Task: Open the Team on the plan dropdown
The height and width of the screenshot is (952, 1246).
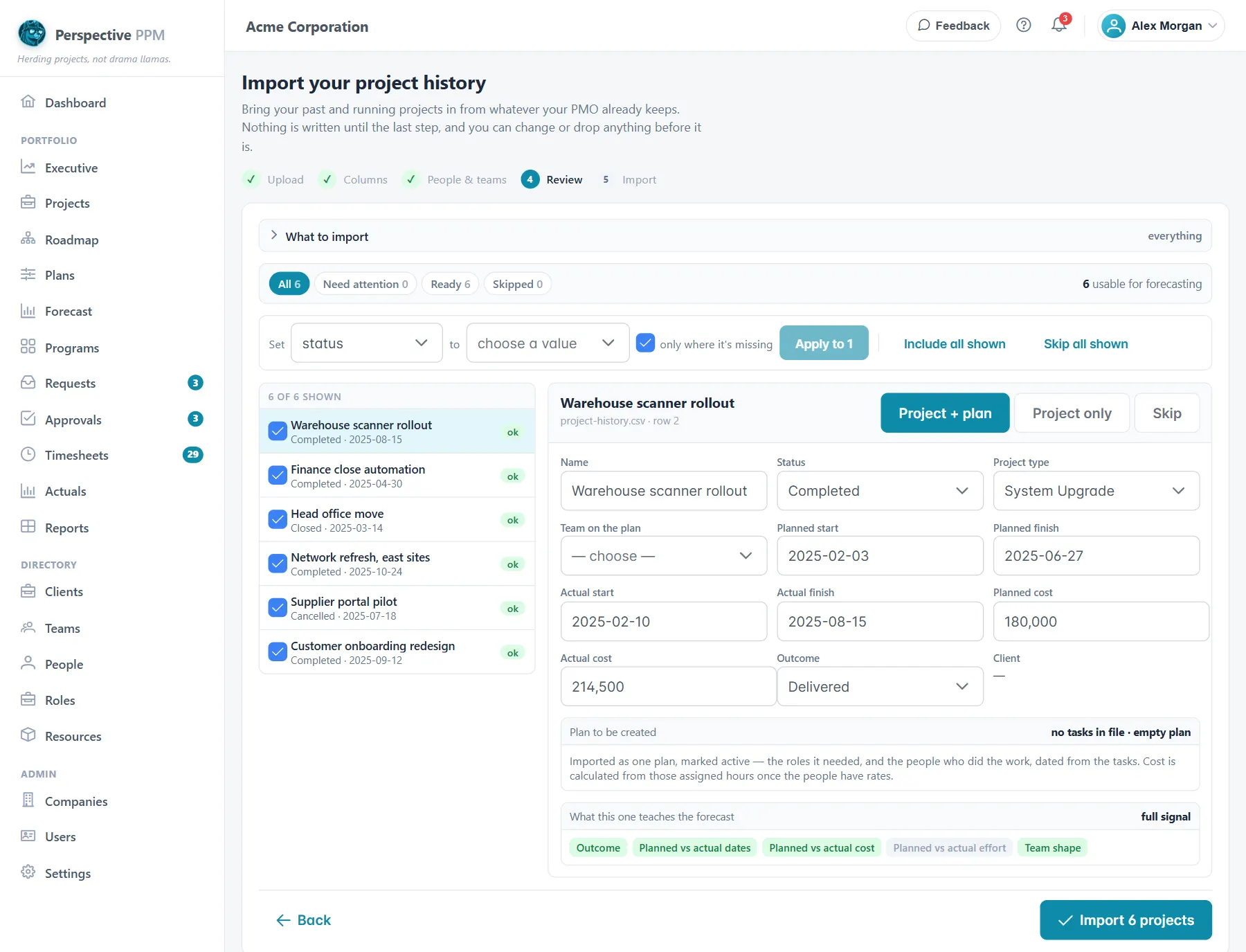Action: click(663, 556)
